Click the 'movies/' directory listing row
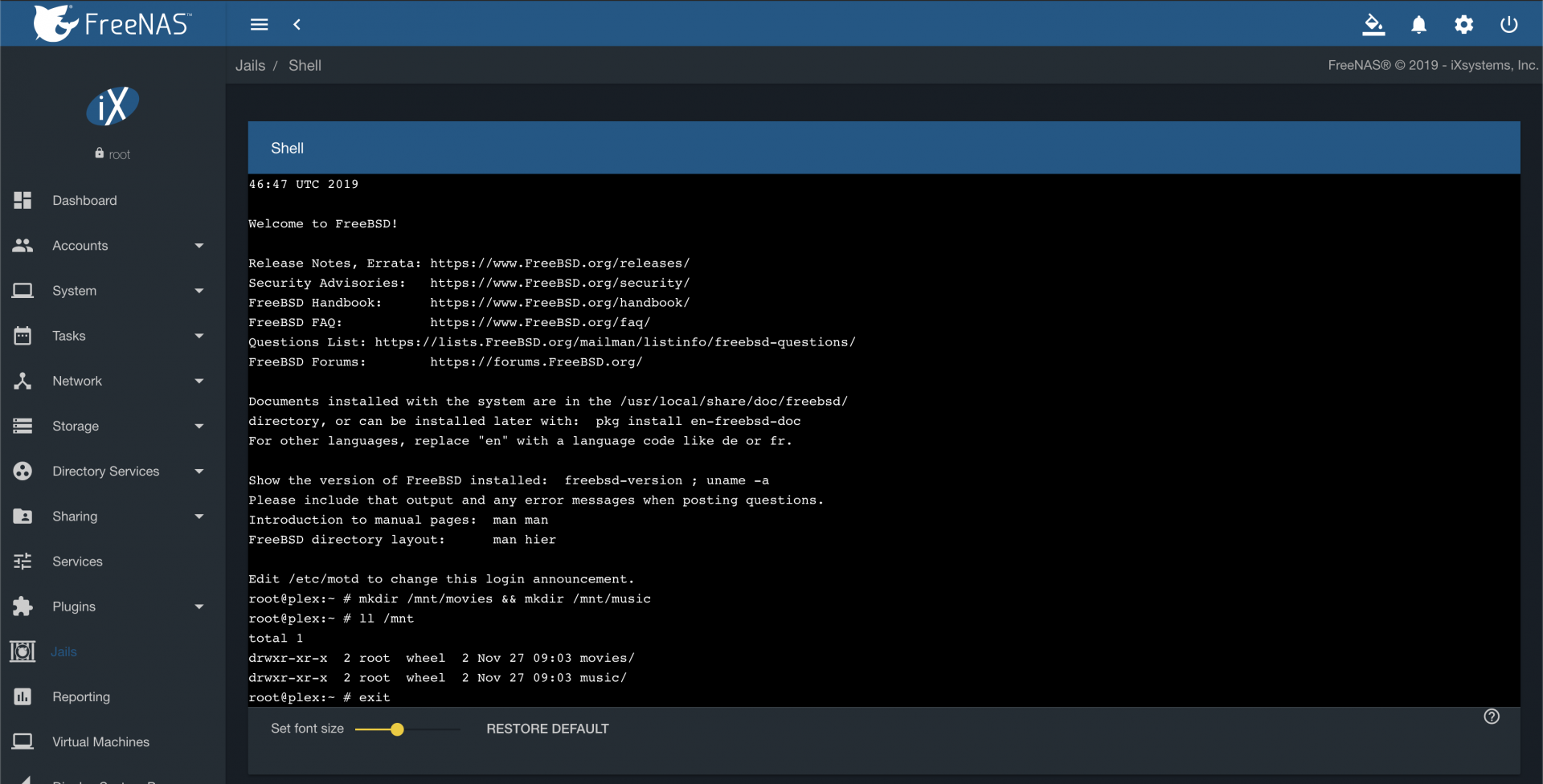This screenshot has height=784, width=1543. click(x=441, y=658)
